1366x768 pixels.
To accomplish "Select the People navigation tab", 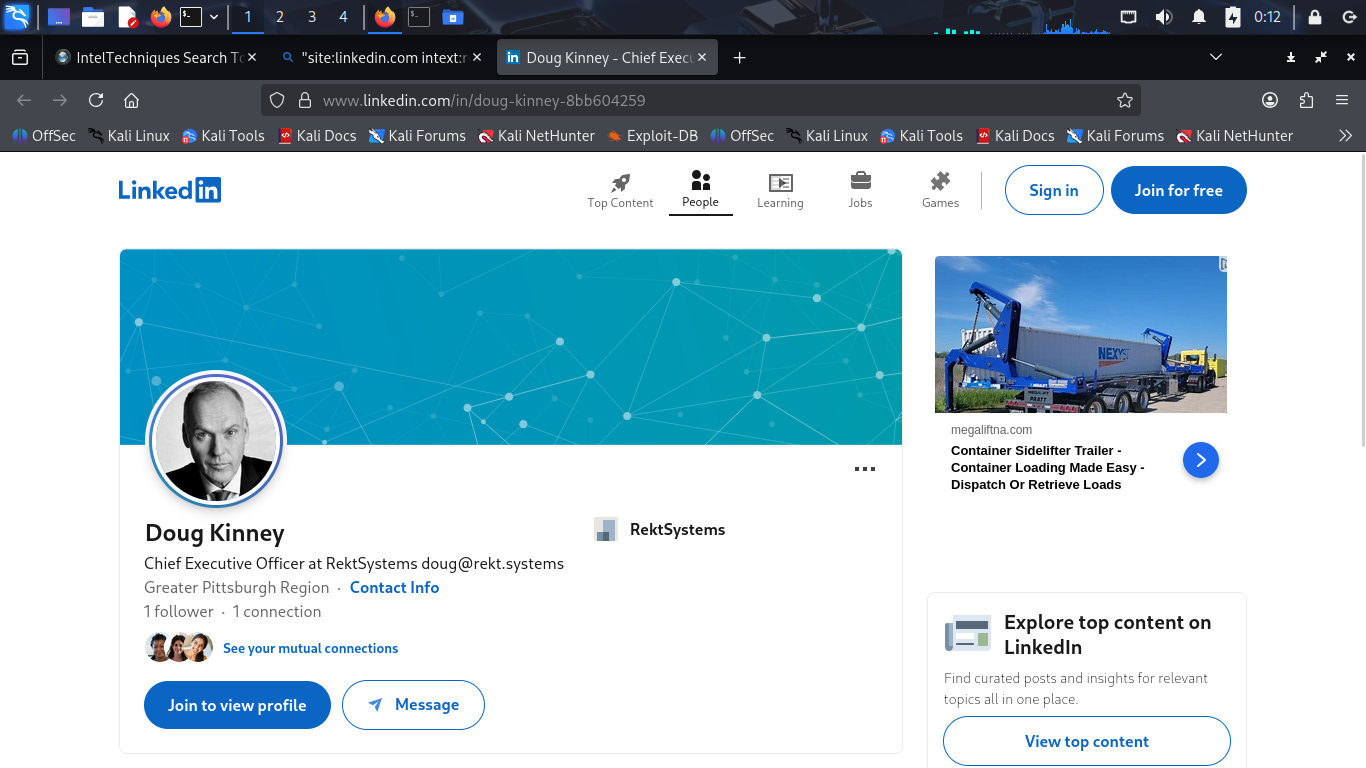I will (700, 189).
